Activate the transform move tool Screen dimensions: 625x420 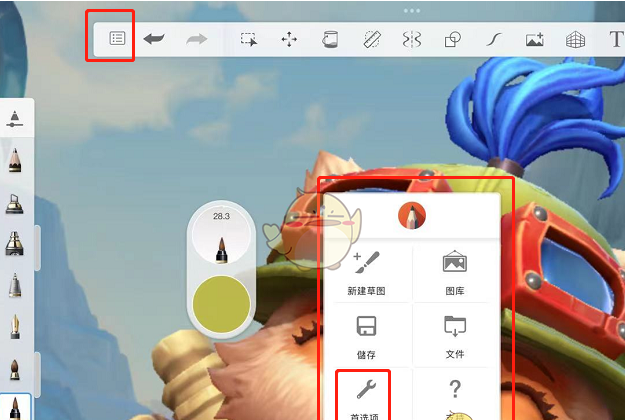pyautogui.click(x=289, y=39)
